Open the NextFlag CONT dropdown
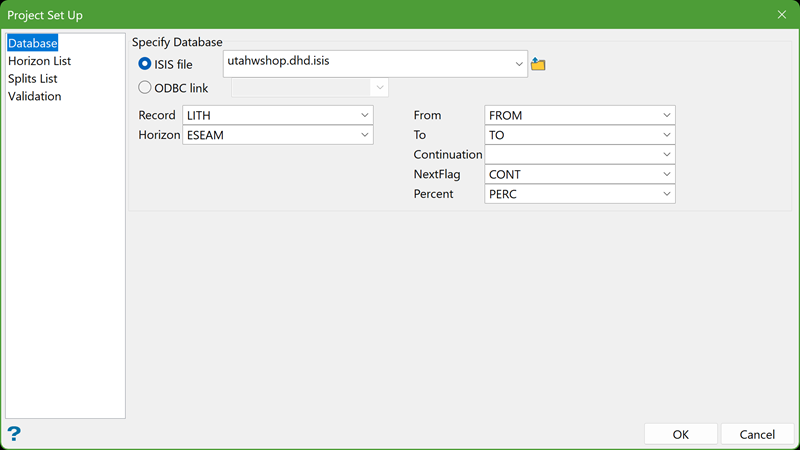The width and height of the screenshot is (800, 450). pyautogui.click(x=666, y=174)
